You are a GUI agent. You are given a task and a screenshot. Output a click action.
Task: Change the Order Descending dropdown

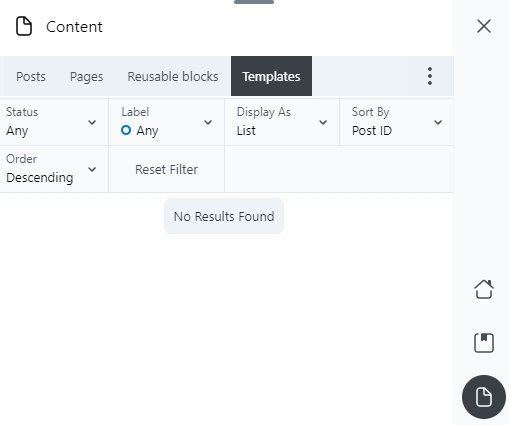pyautogui.click(x=54, y=169)
